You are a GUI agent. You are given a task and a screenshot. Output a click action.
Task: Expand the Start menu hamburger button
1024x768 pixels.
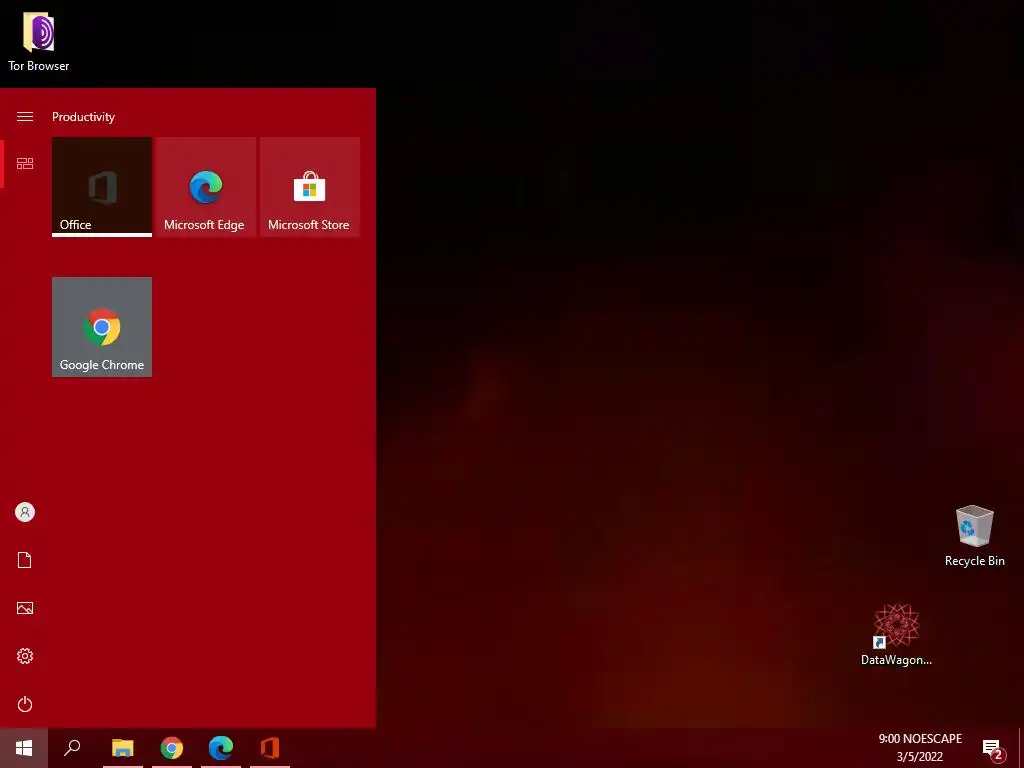pos(25,116)
